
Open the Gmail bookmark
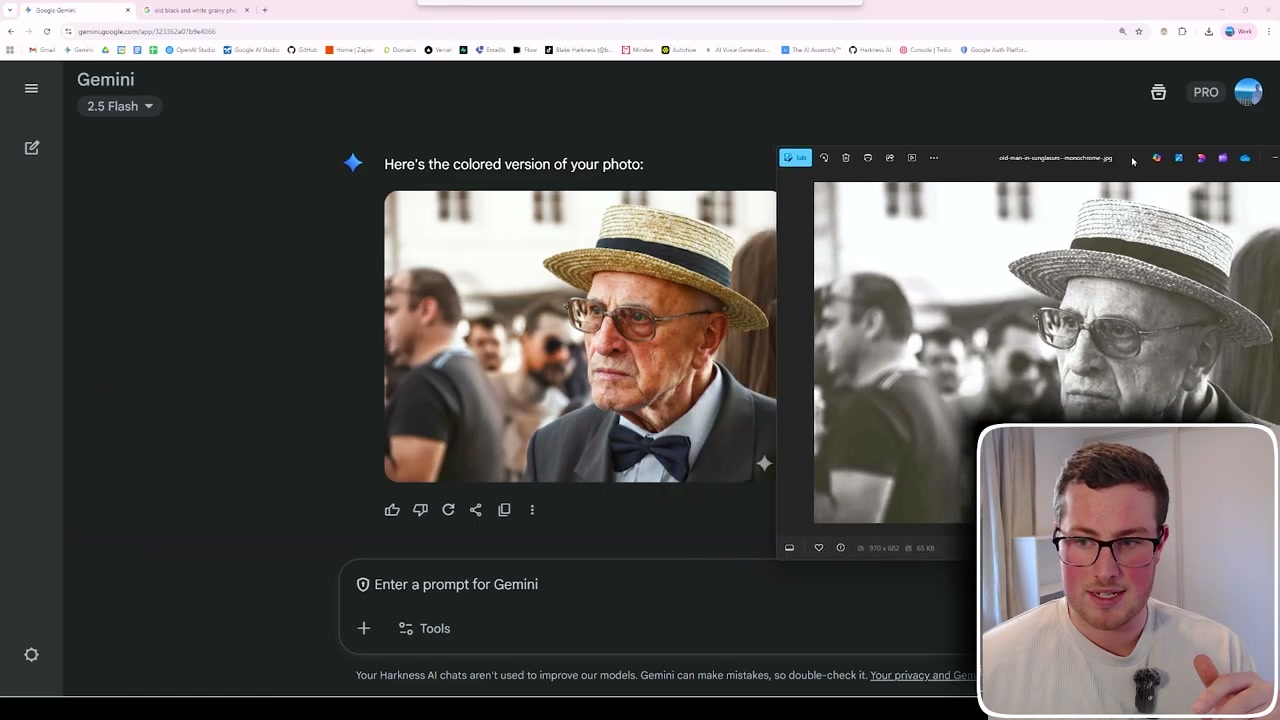point(42,50)
